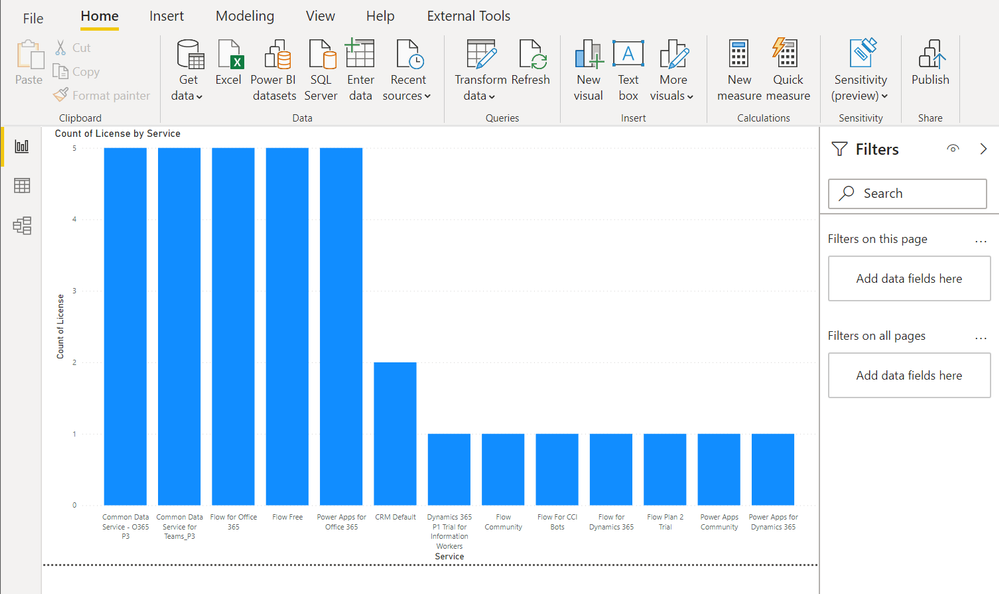Click the Filters funnel icon
999x594 pixels.
pos(840,149)
